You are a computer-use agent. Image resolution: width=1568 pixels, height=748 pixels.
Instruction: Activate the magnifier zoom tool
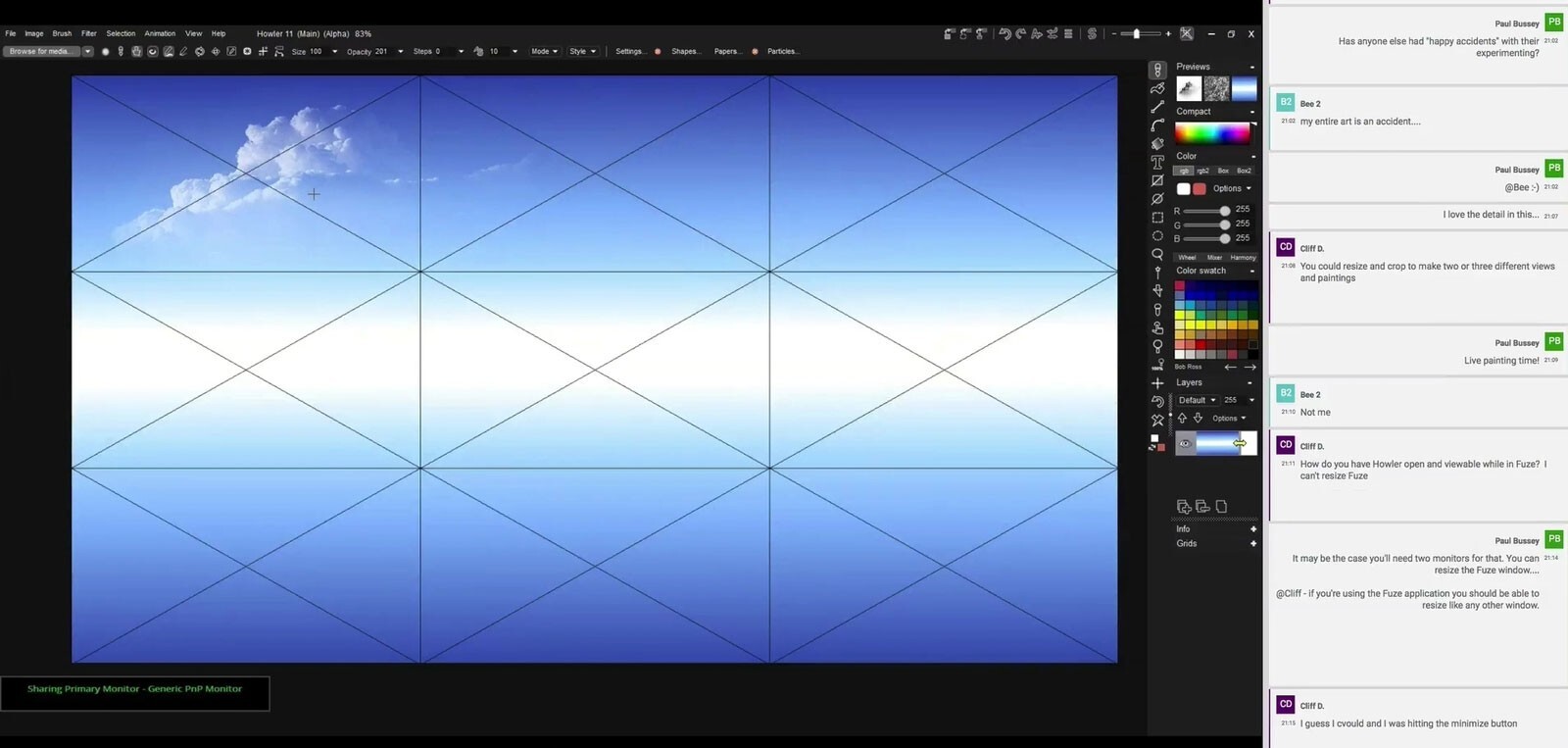click(1157, 255)
